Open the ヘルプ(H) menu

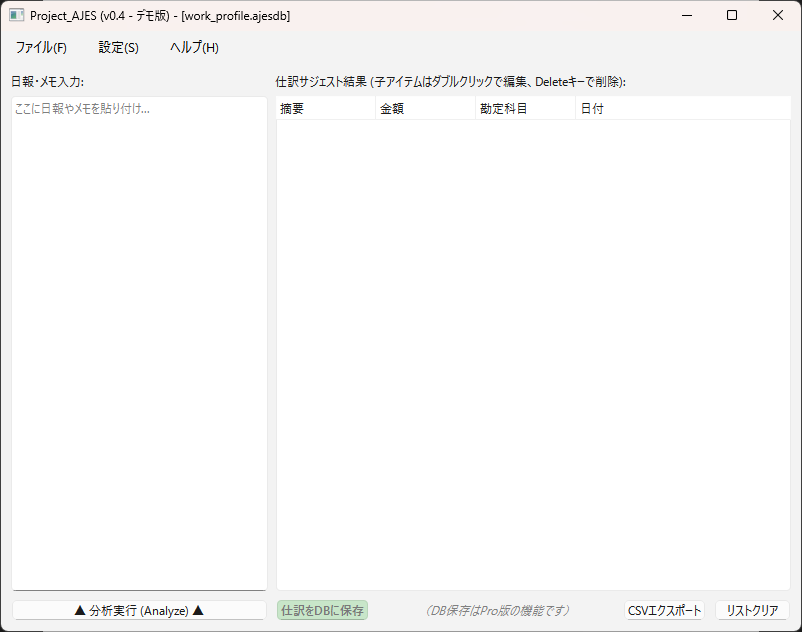(194, 48)
